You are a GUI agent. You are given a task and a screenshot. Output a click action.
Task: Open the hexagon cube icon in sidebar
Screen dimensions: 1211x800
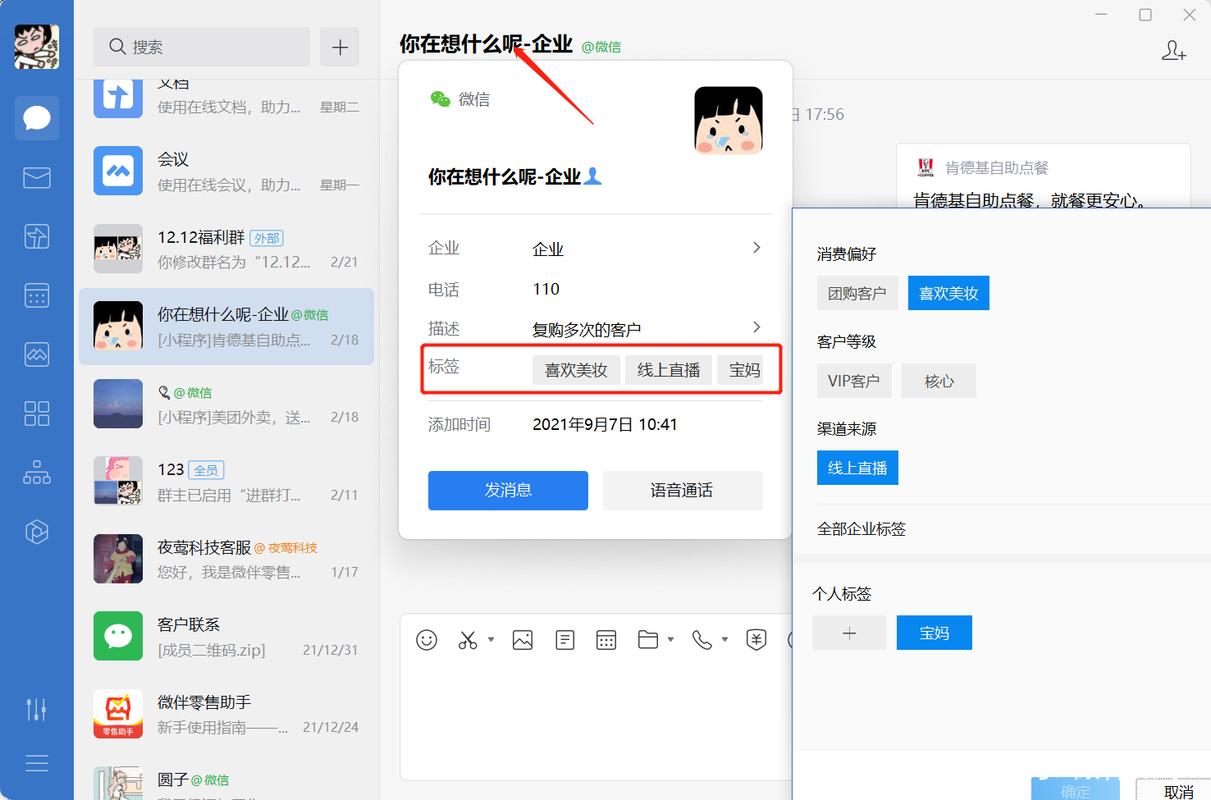click(x=37, y=531)
